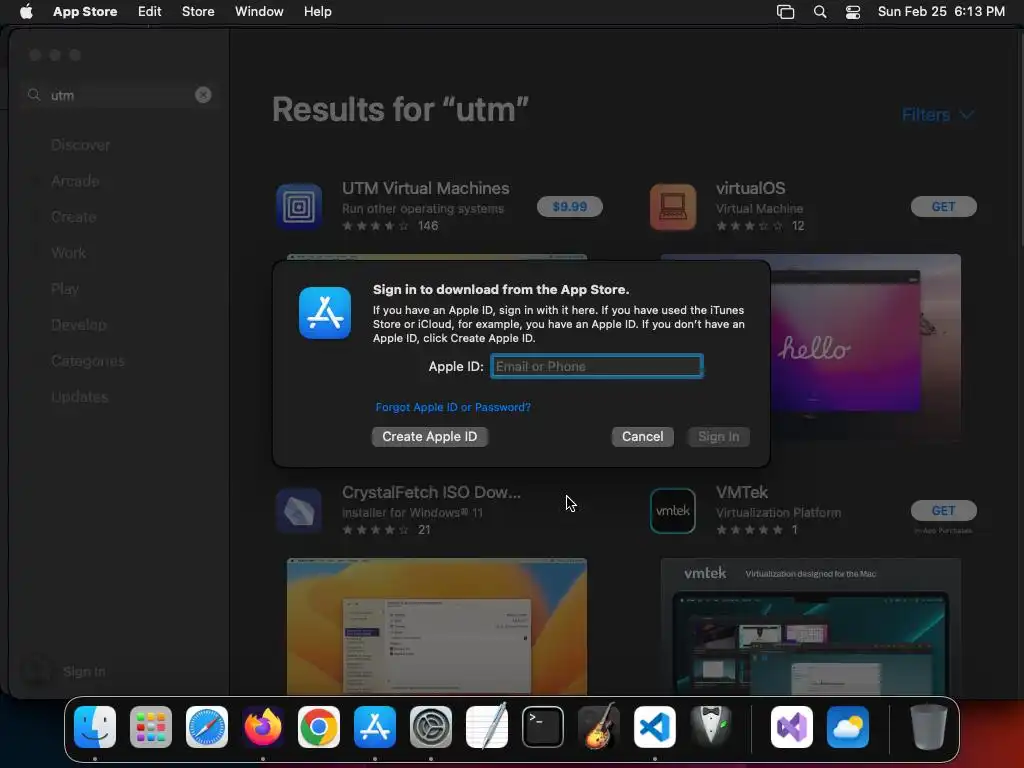
Task: Click the UTM Virtual Machines app icon
Action: (x=298, y=207)
